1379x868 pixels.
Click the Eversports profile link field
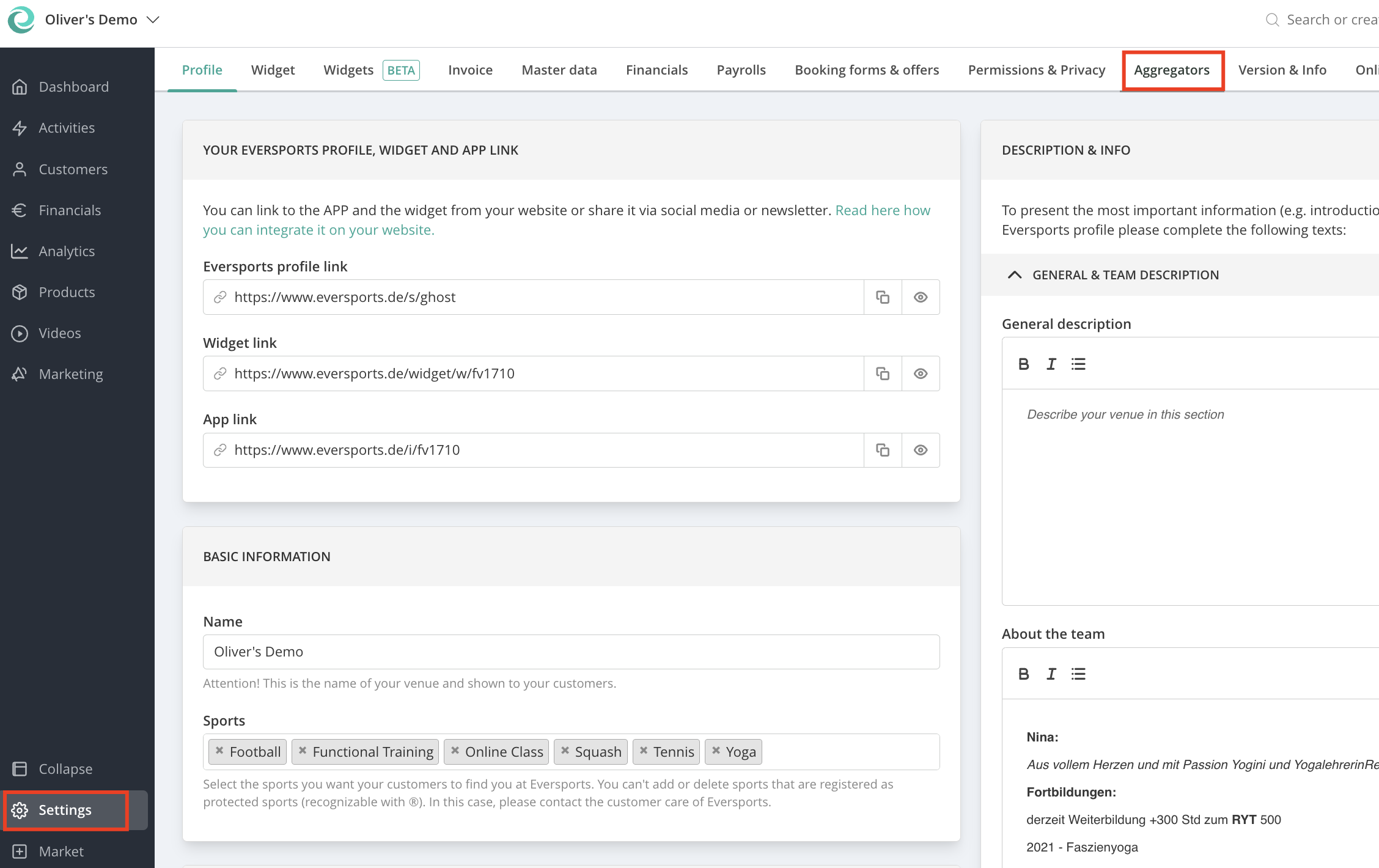(533, 297)
